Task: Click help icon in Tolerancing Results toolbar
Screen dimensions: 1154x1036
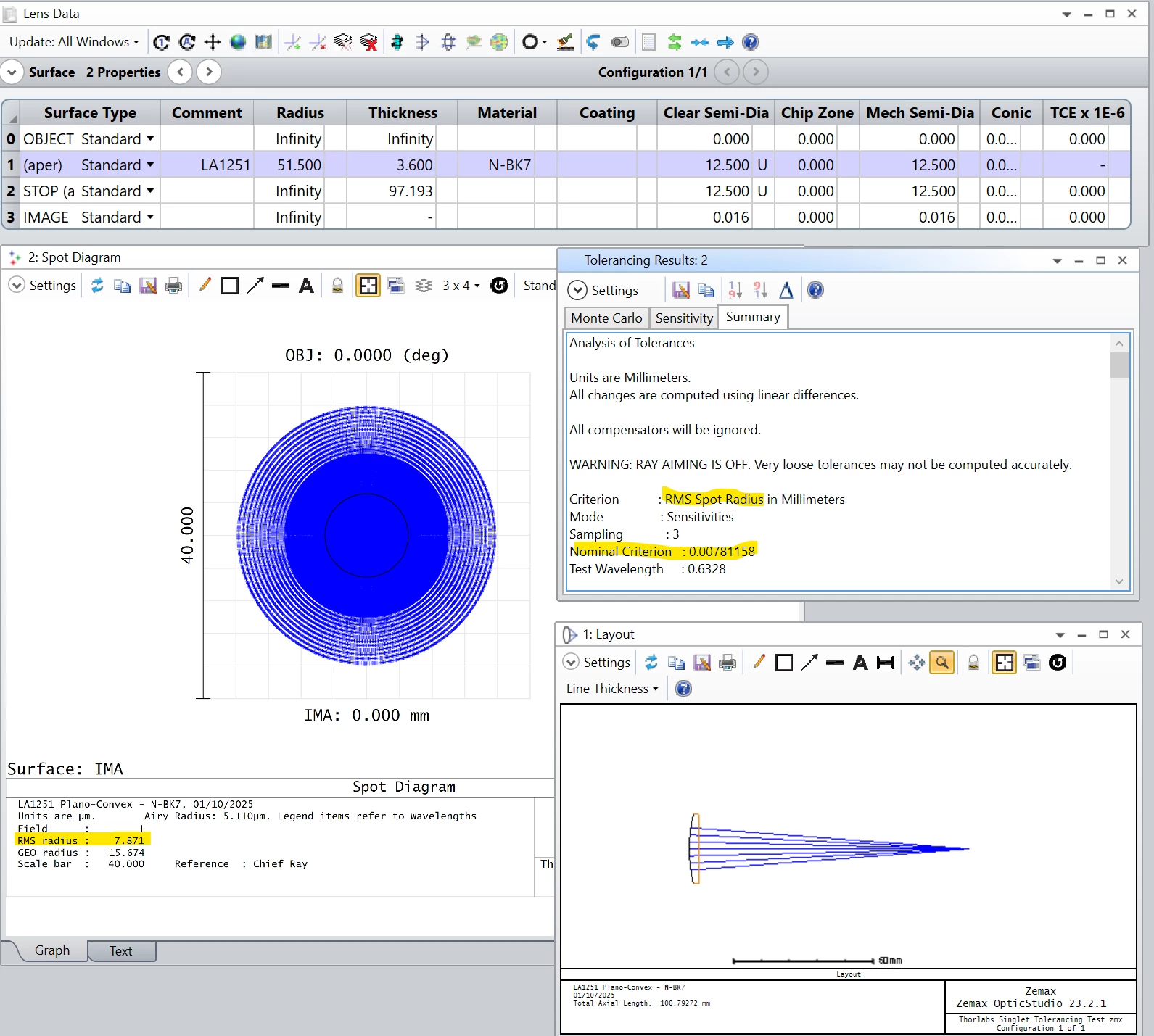Action: tap(815, 290)
